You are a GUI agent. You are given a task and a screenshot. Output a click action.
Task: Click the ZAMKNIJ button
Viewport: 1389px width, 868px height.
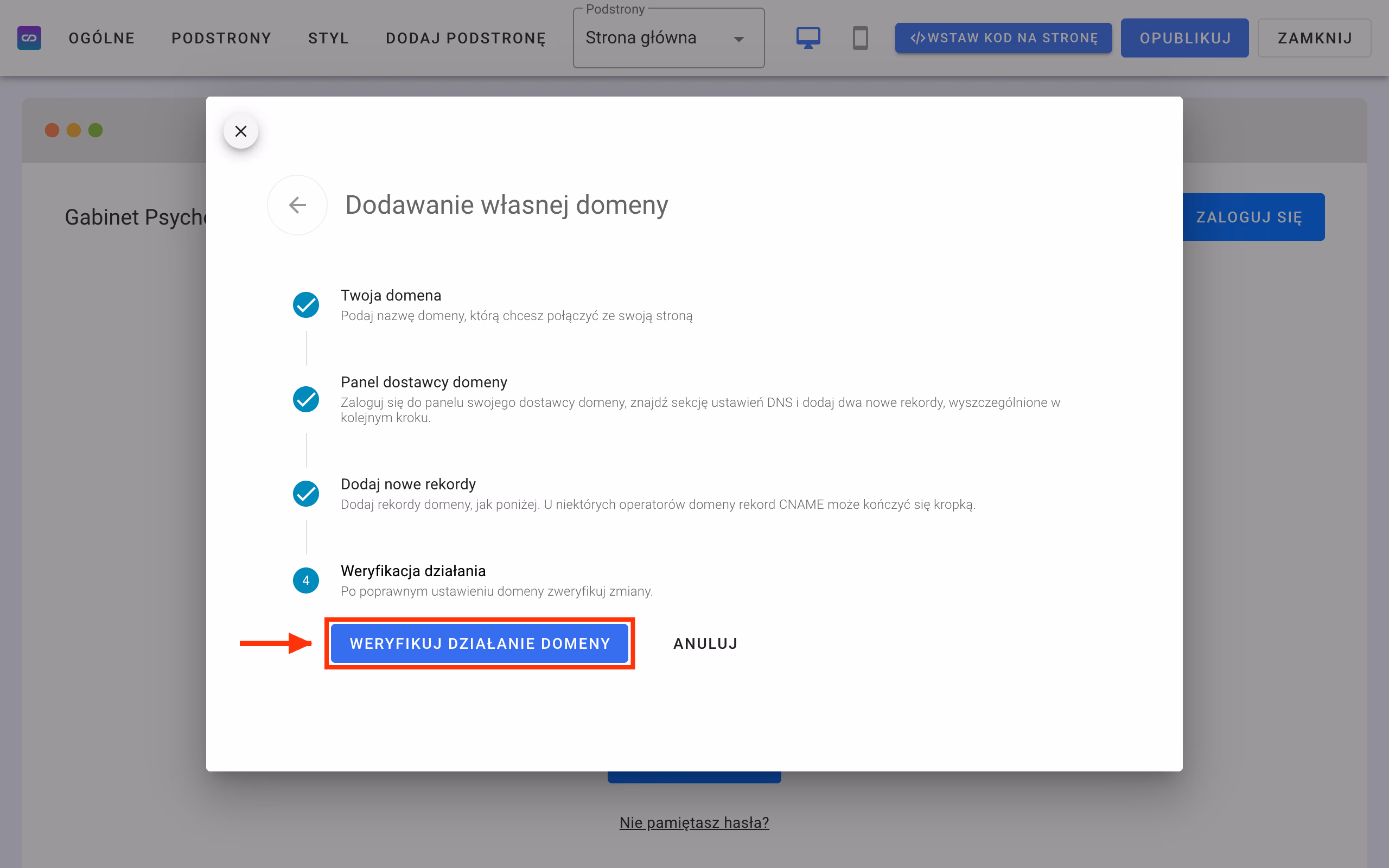coord(1314,38)
